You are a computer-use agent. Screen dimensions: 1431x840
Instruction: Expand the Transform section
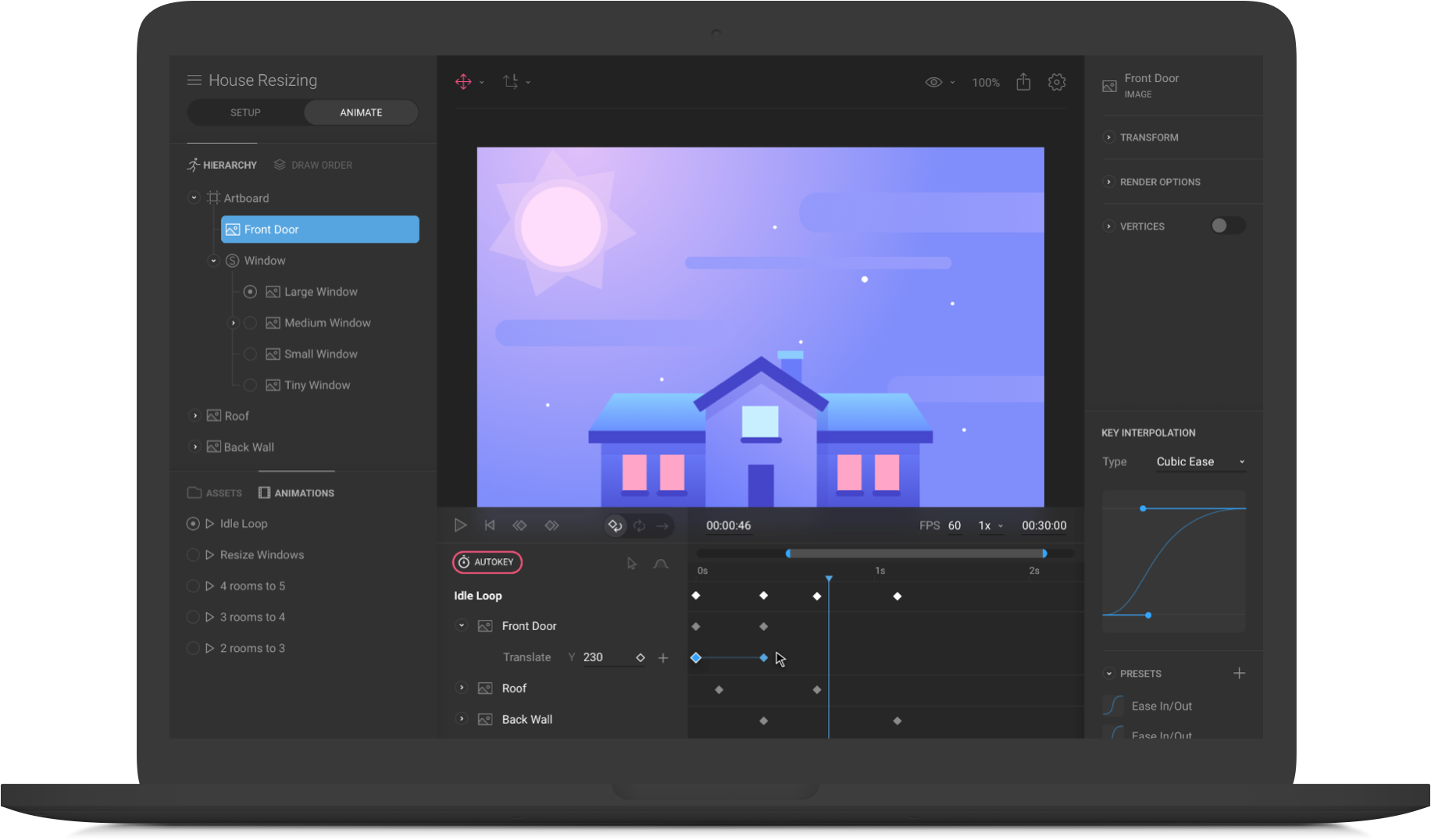1108,137
